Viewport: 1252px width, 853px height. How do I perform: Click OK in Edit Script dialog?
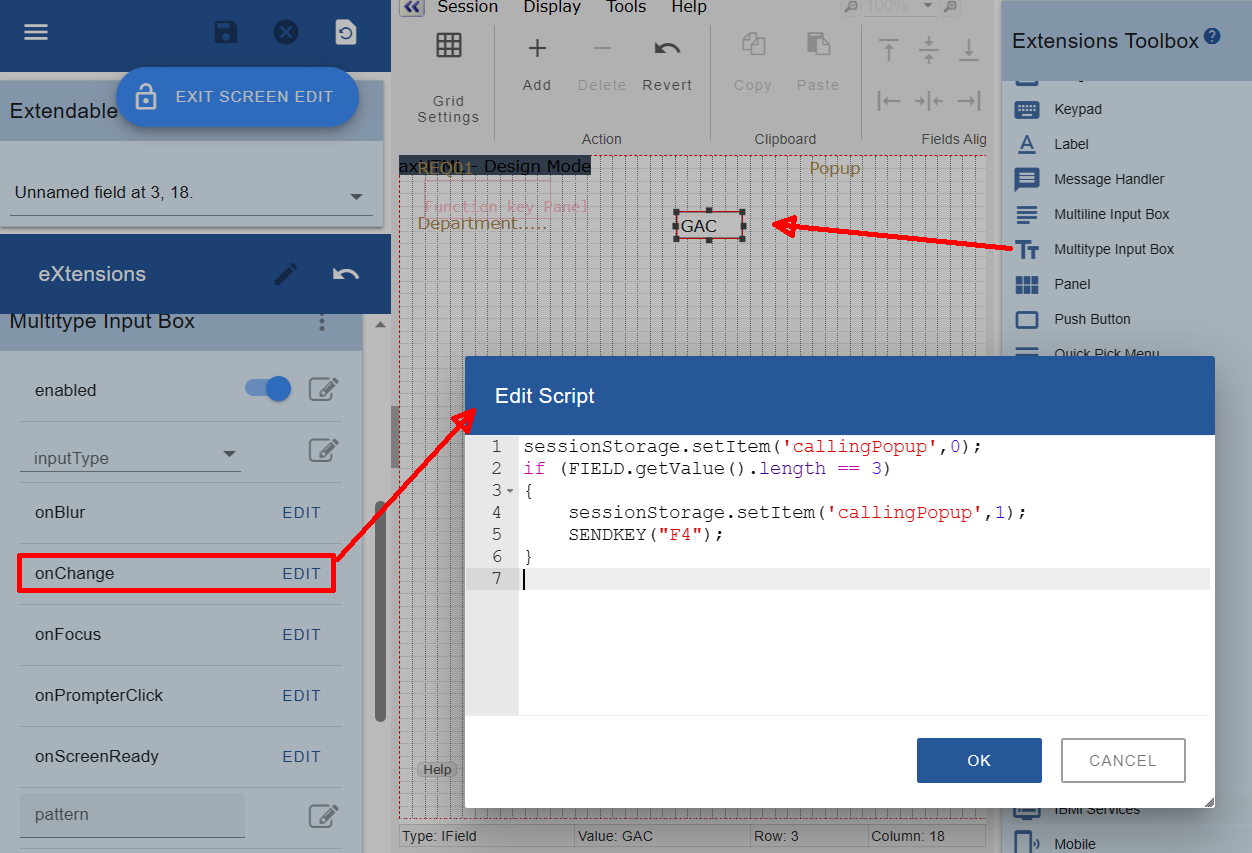[x=979, y=760]
